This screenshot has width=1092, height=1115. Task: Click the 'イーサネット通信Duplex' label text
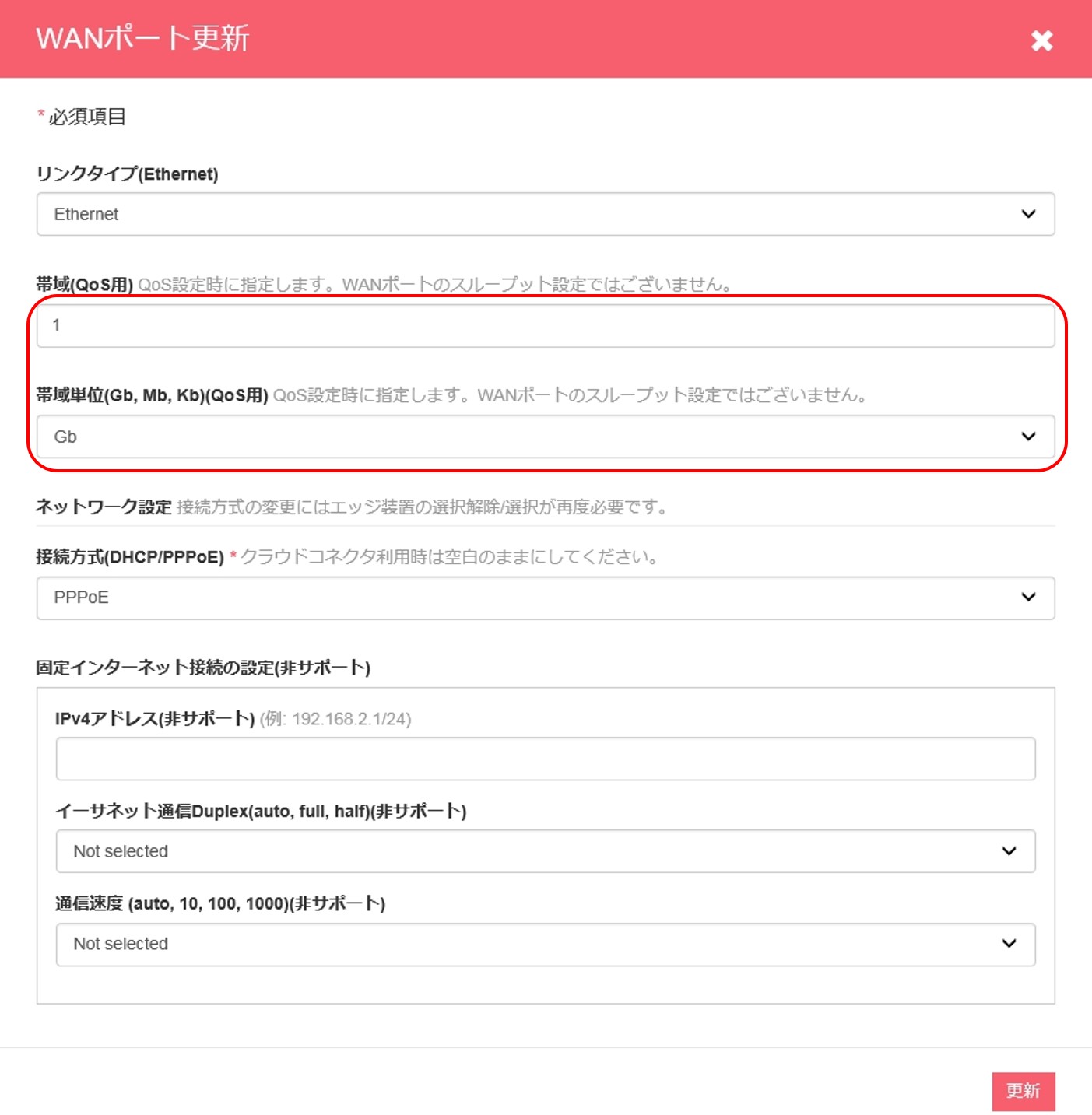point(261,812)
